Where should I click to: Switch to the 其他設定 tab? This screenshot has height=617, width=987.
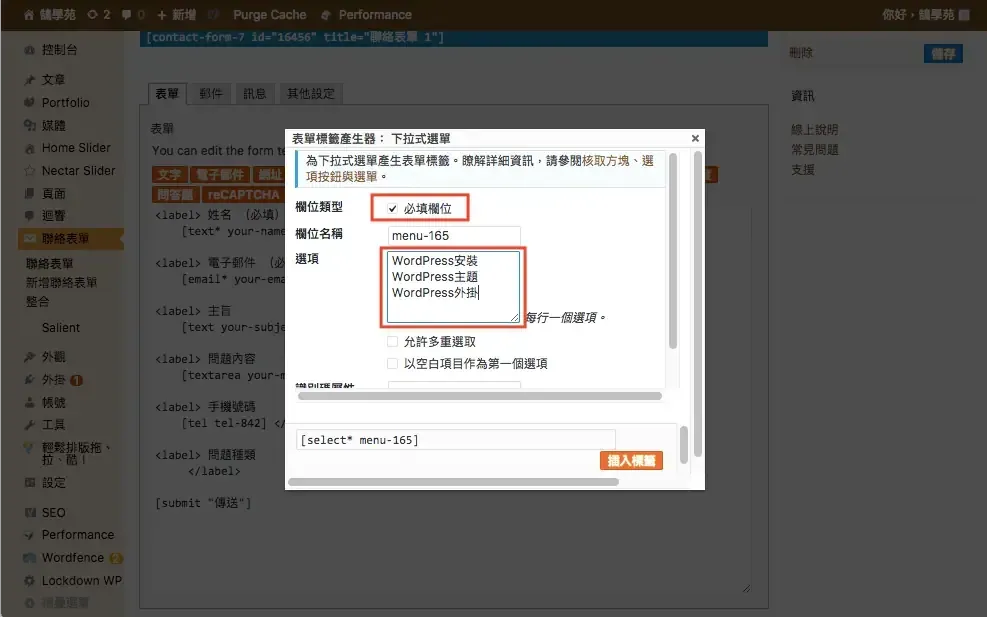pos(310,94)
